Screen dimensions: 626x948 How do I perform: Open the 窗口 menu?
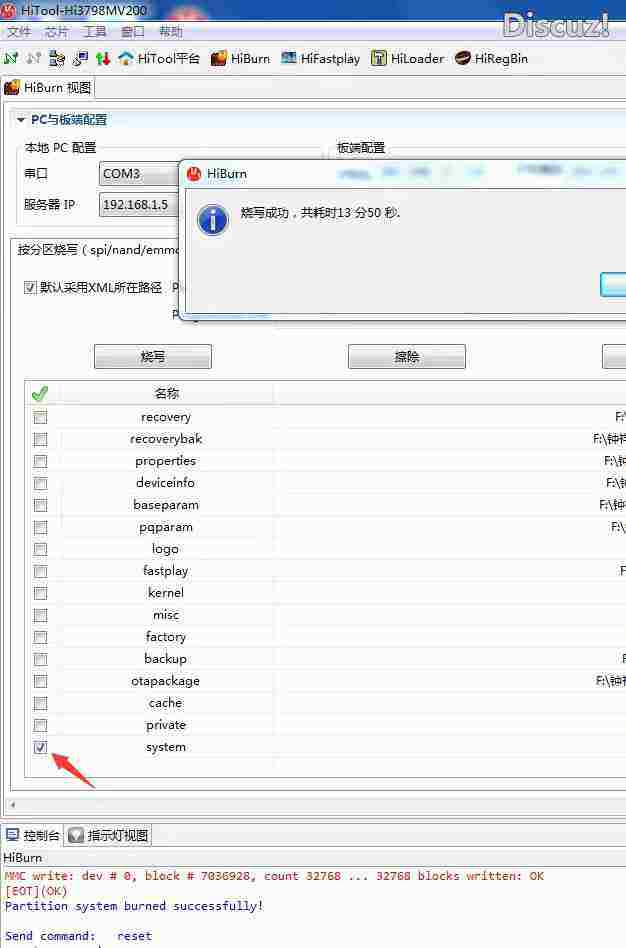[132, 31]
